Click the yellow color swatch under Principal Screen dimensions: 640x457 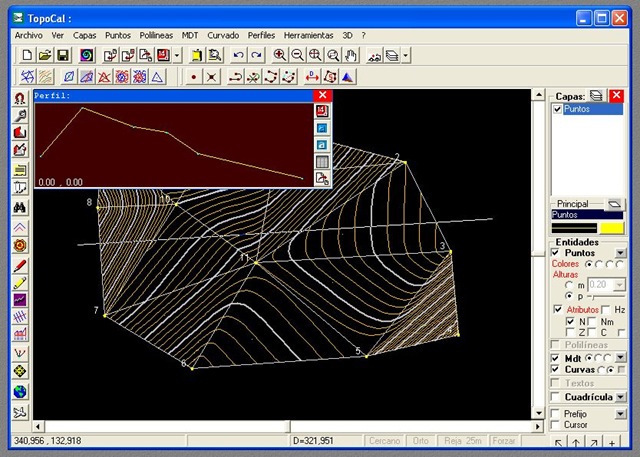pos(611,227)
